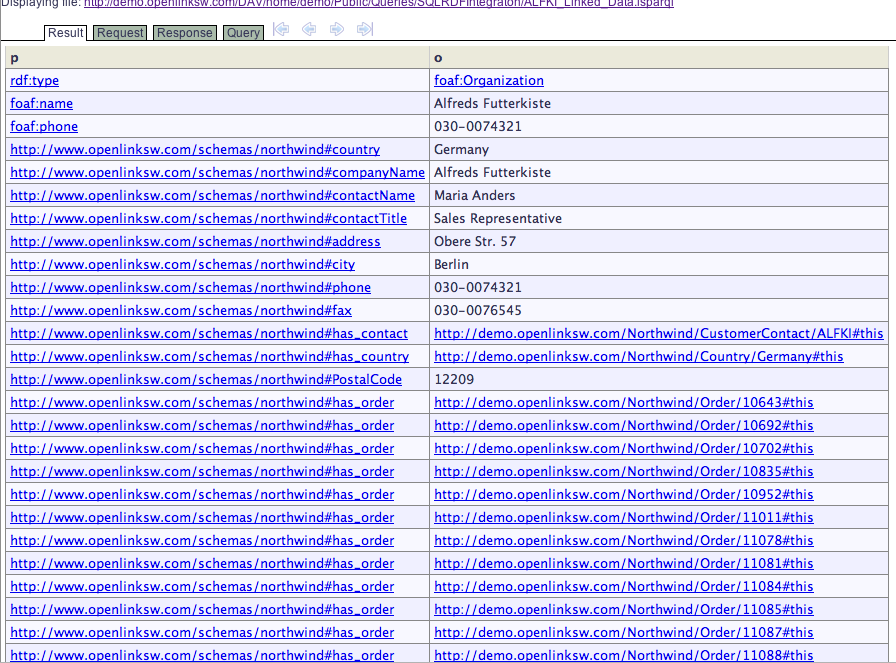Click the rdf:type property link
The height and width of the screenshot is (663, 896).
coord(34,81)
